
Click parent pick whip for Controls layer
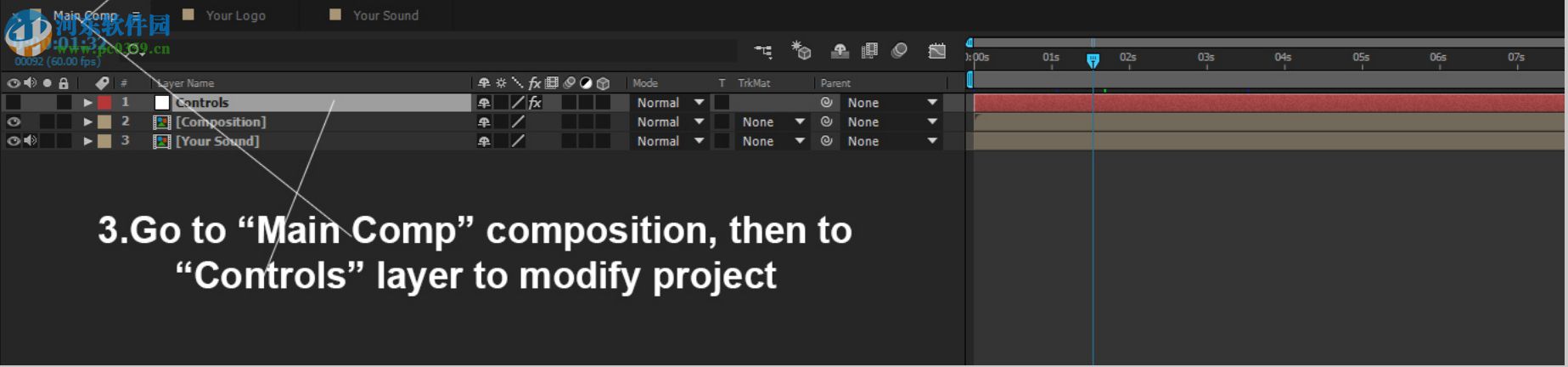(826, 103)
